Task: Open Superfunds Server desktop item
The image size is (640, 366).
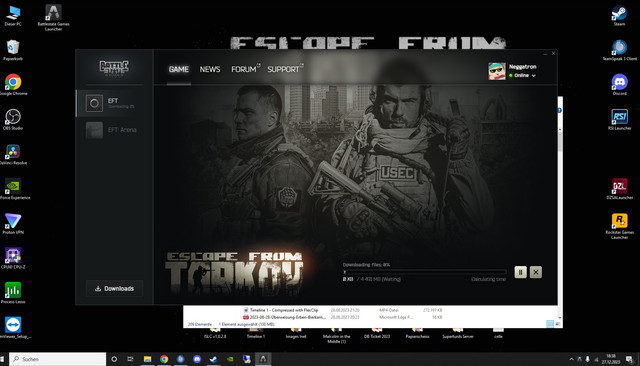Action: pyautogui.click(x=458, y=334)
